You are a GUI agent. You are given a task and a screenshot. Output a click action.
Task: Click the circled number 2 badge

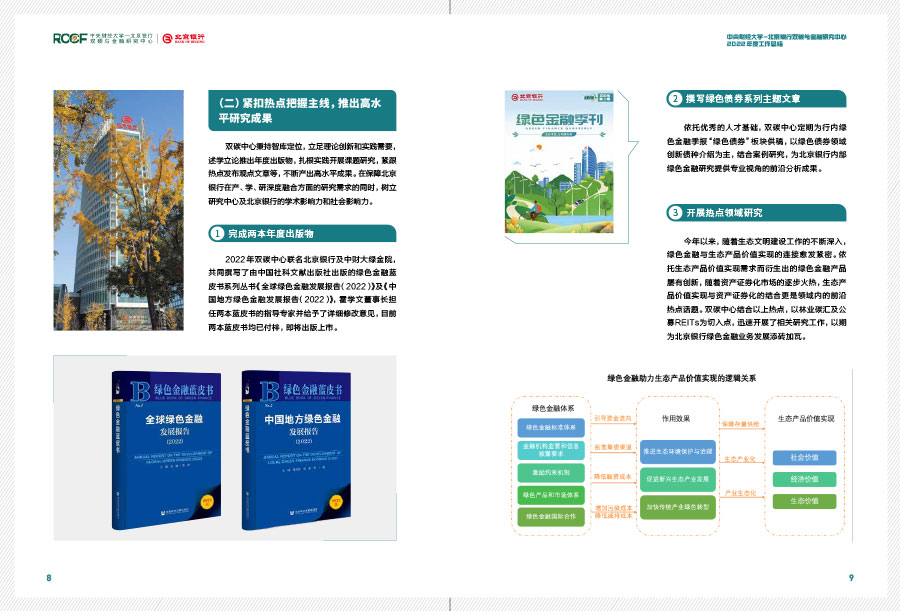(676, 99)
